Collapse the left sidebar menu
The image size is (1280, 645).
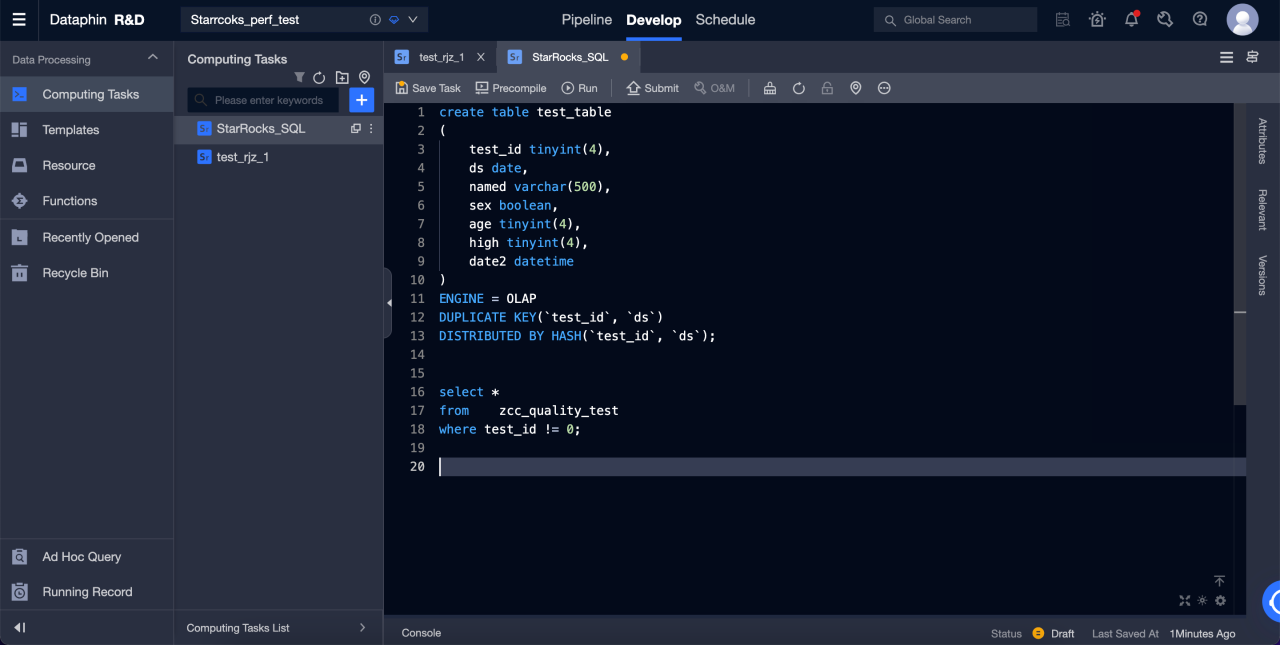[x=19, y=628]
